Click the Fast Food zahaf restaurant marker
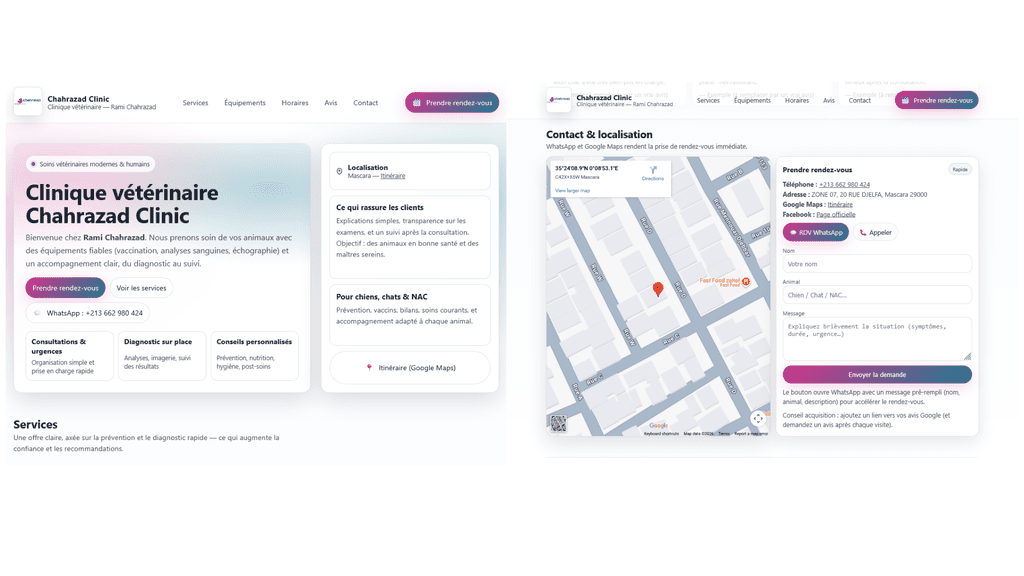1024x576 pixels. (x=745, y=281)
